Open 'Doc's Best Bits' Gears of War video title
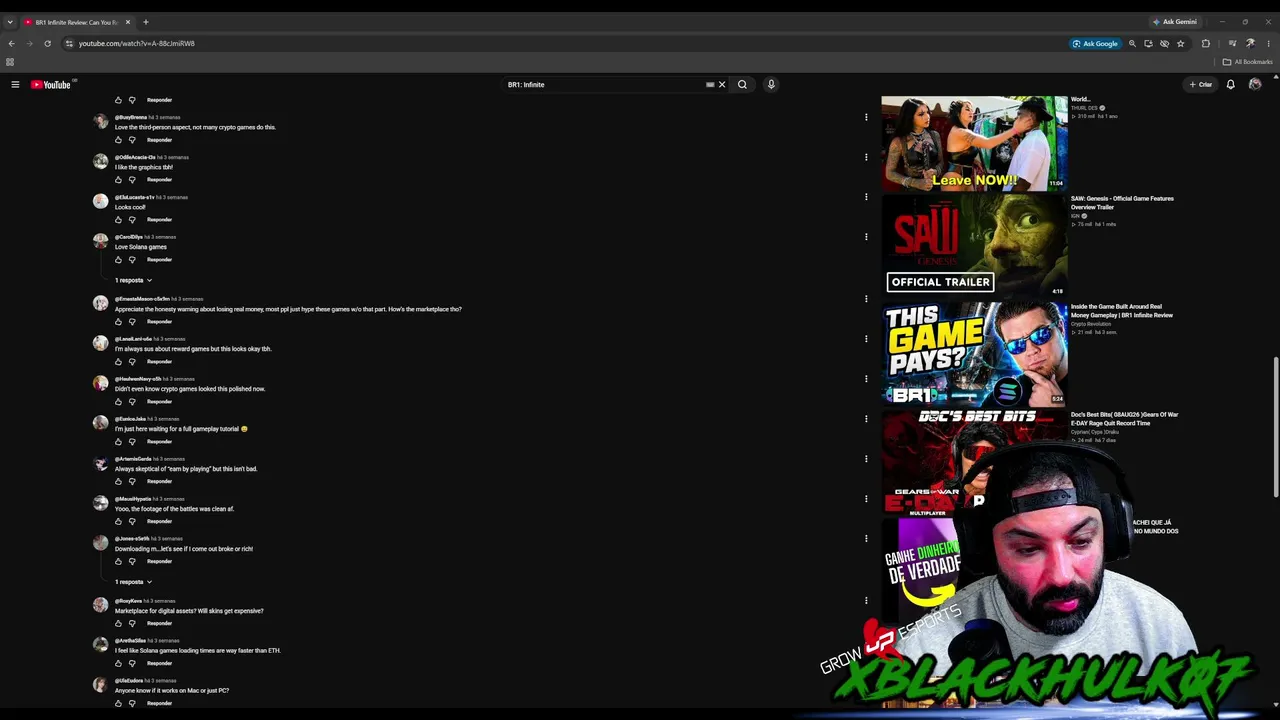This screenshot has height=720, width=1280. [1124, 419]
